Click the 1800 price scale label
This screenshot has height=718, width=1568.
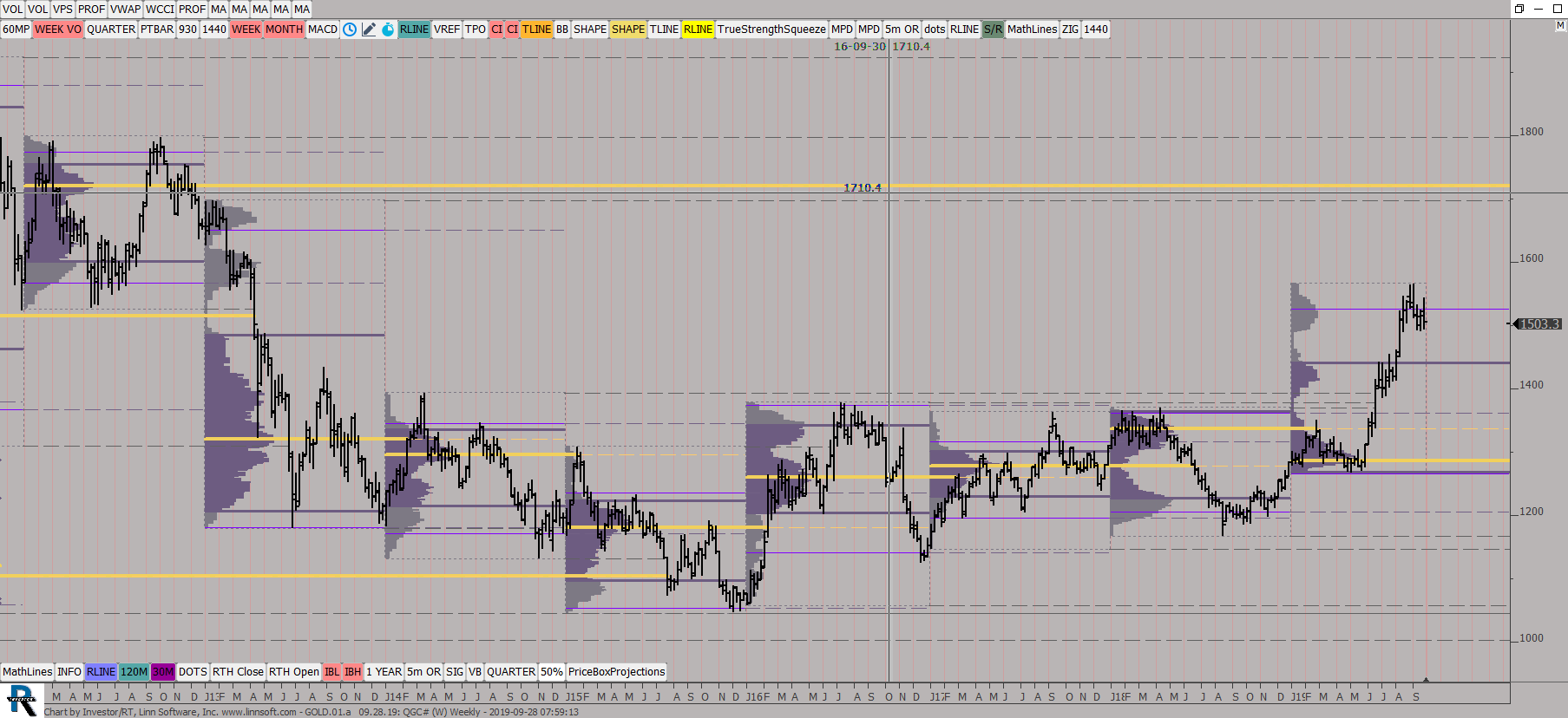[x=1532, y=132]
